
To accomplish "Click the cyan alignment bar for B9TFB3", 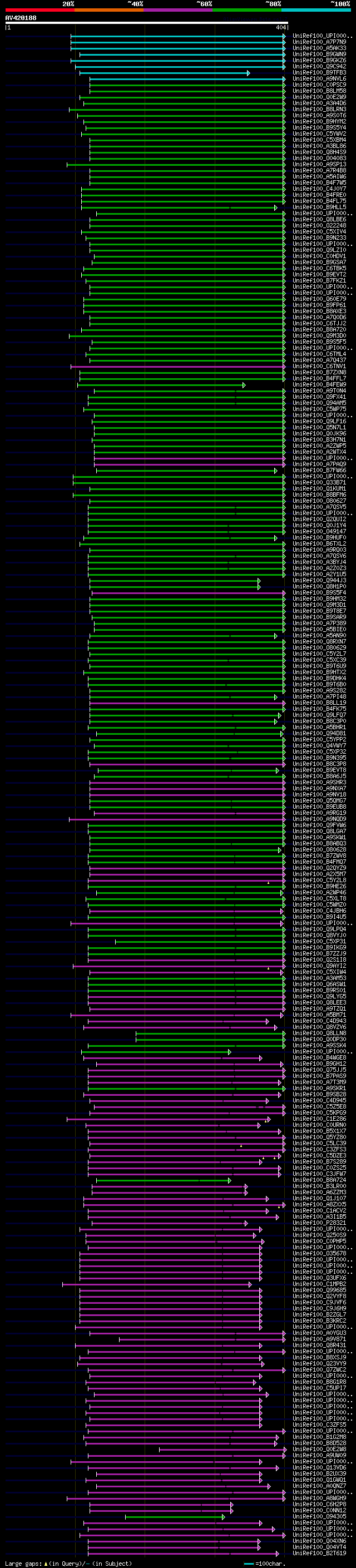I will pos(164,73).
